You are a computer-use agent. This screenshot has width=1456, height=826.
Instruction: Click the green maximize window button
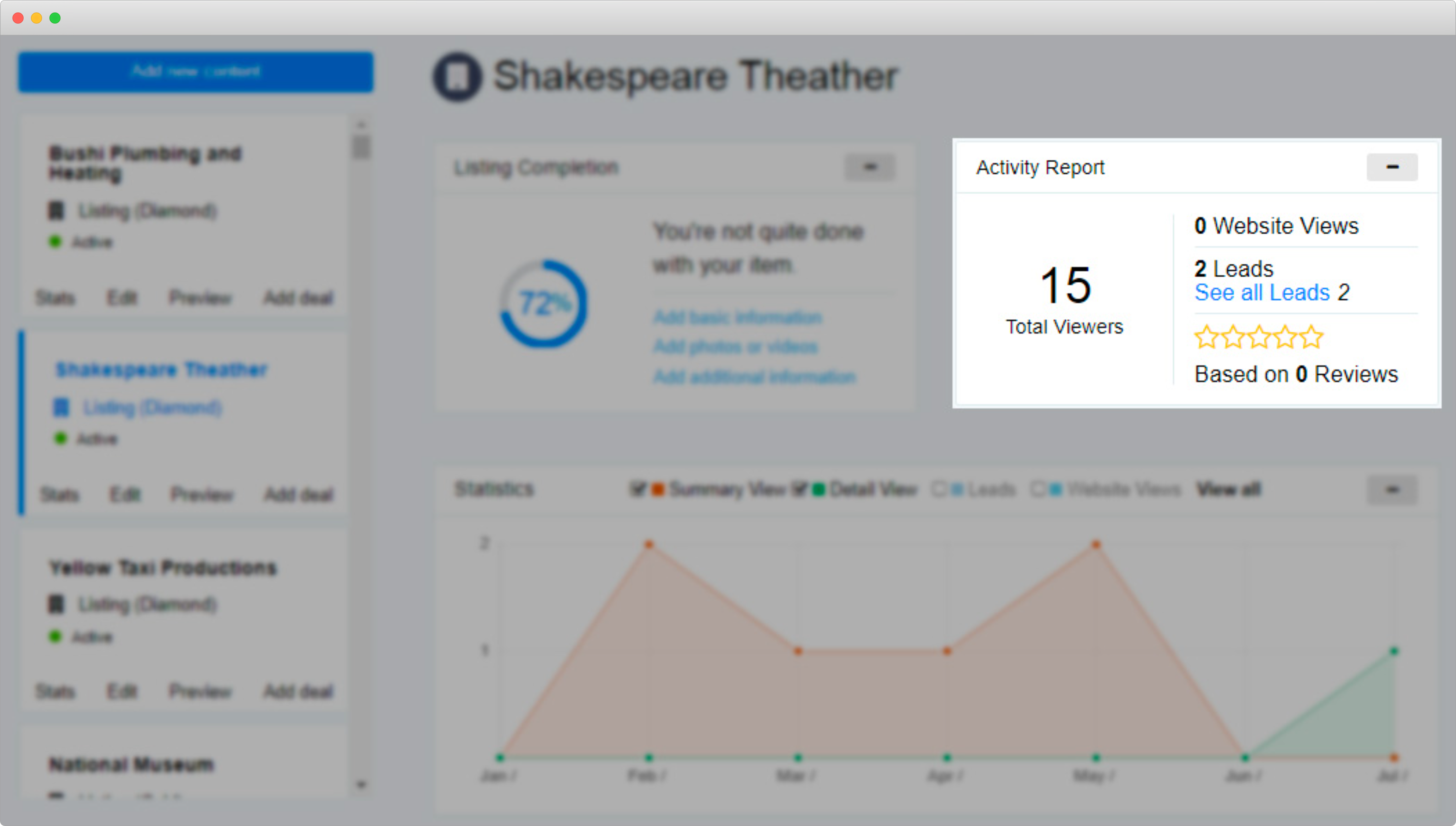pyautogui.click(x=55, y=18)
